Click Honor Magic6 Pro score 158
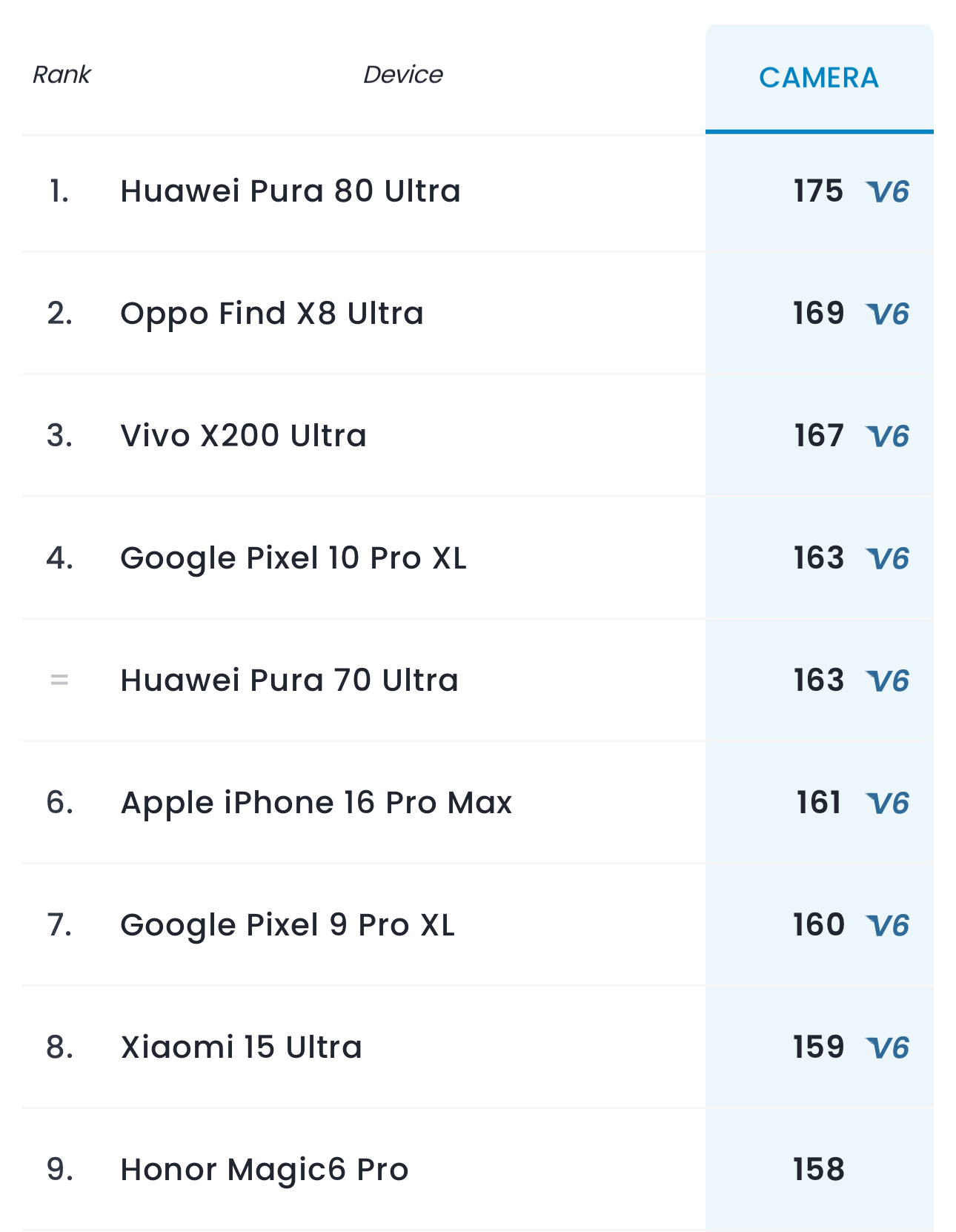This screenshot has height=1232, width=956. (818, 1170)
